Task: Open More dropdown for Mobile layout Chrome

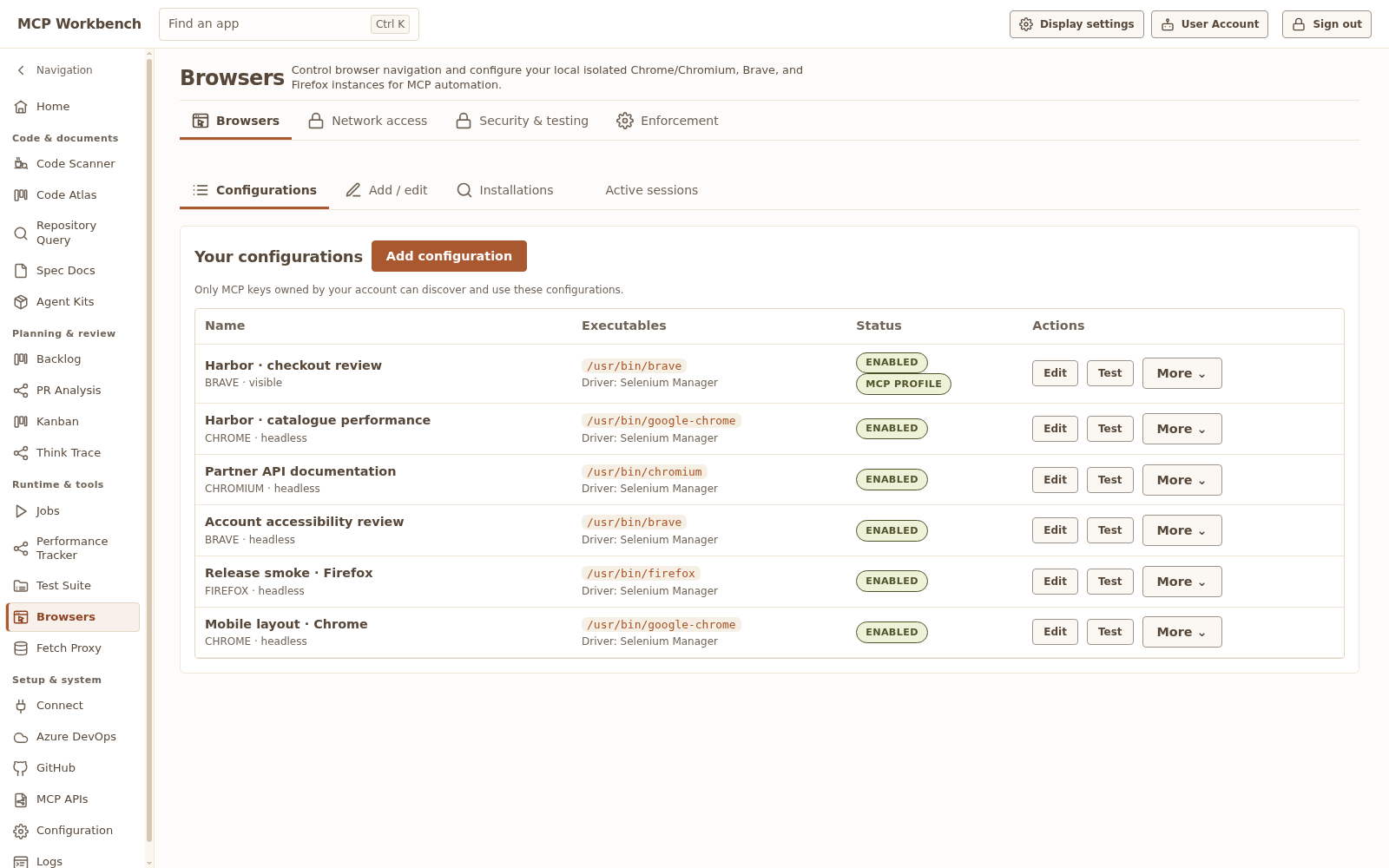Action: pos(1182,632)
